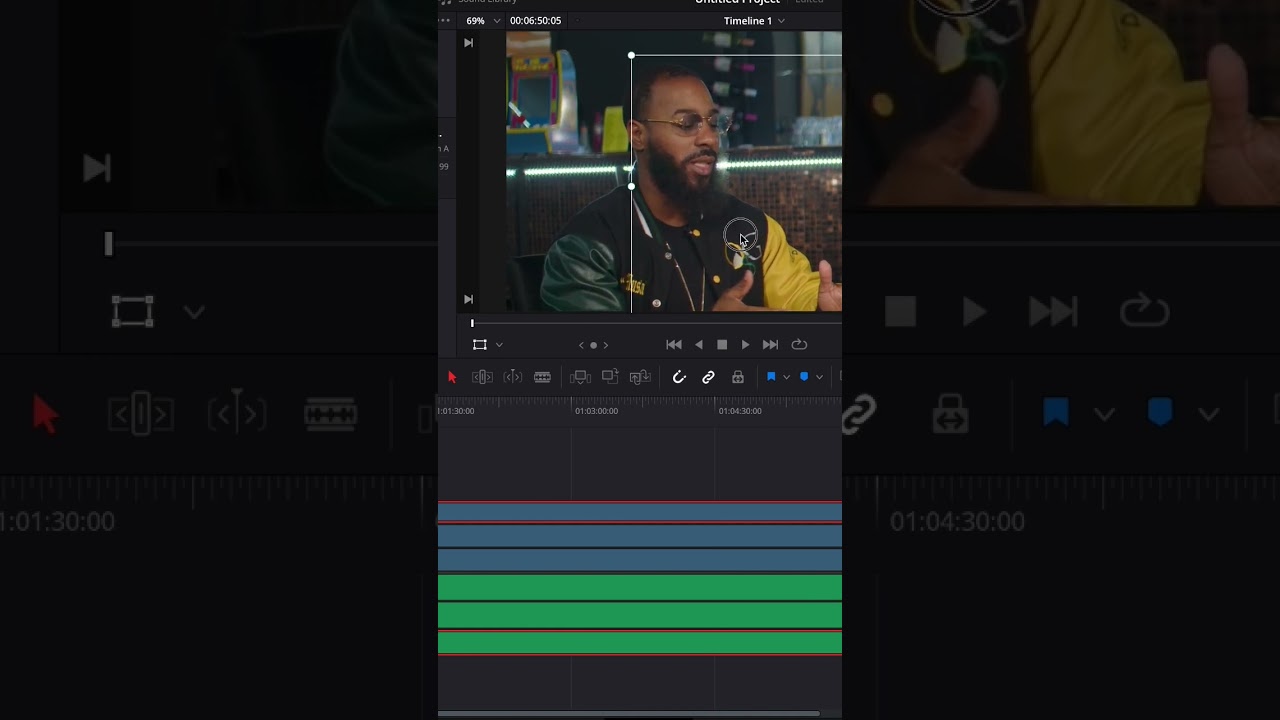Select the lowest blue video track clip
Image resolution: width=1280 pixels, height=720 pixels.
[640, 560]
